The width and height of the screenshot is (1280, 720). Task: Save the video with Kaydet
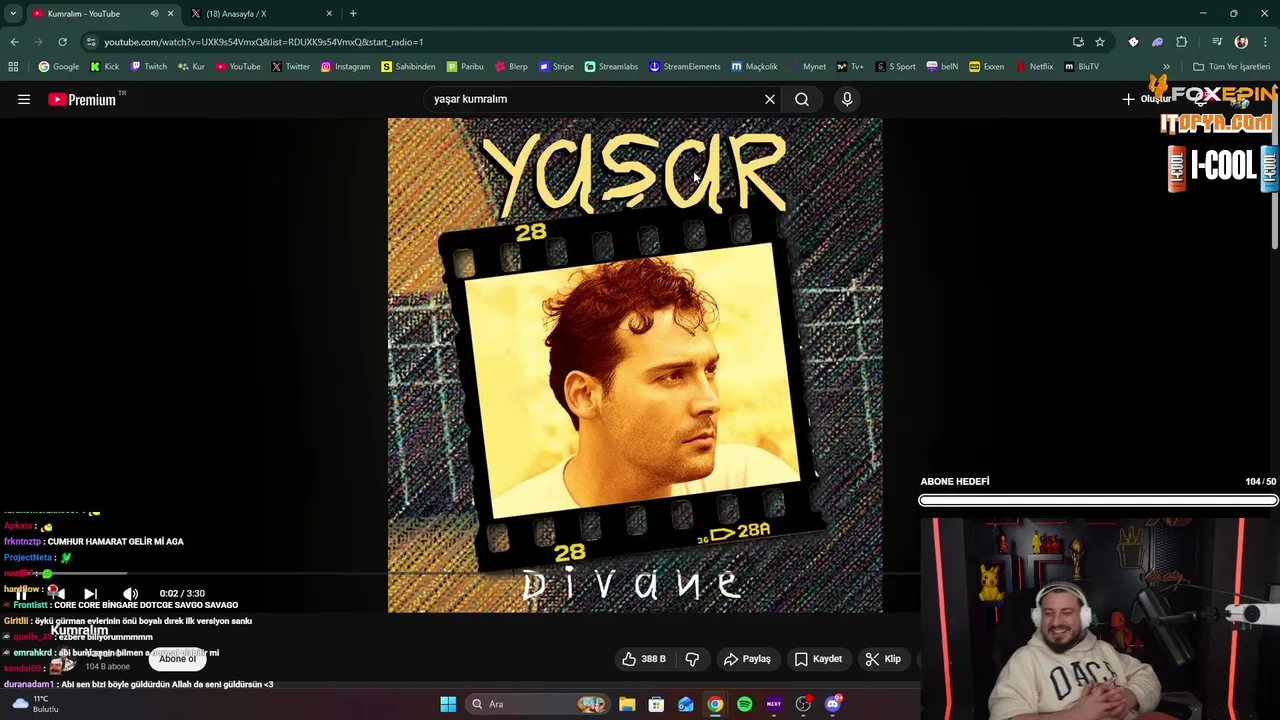(x=818, y=659)
